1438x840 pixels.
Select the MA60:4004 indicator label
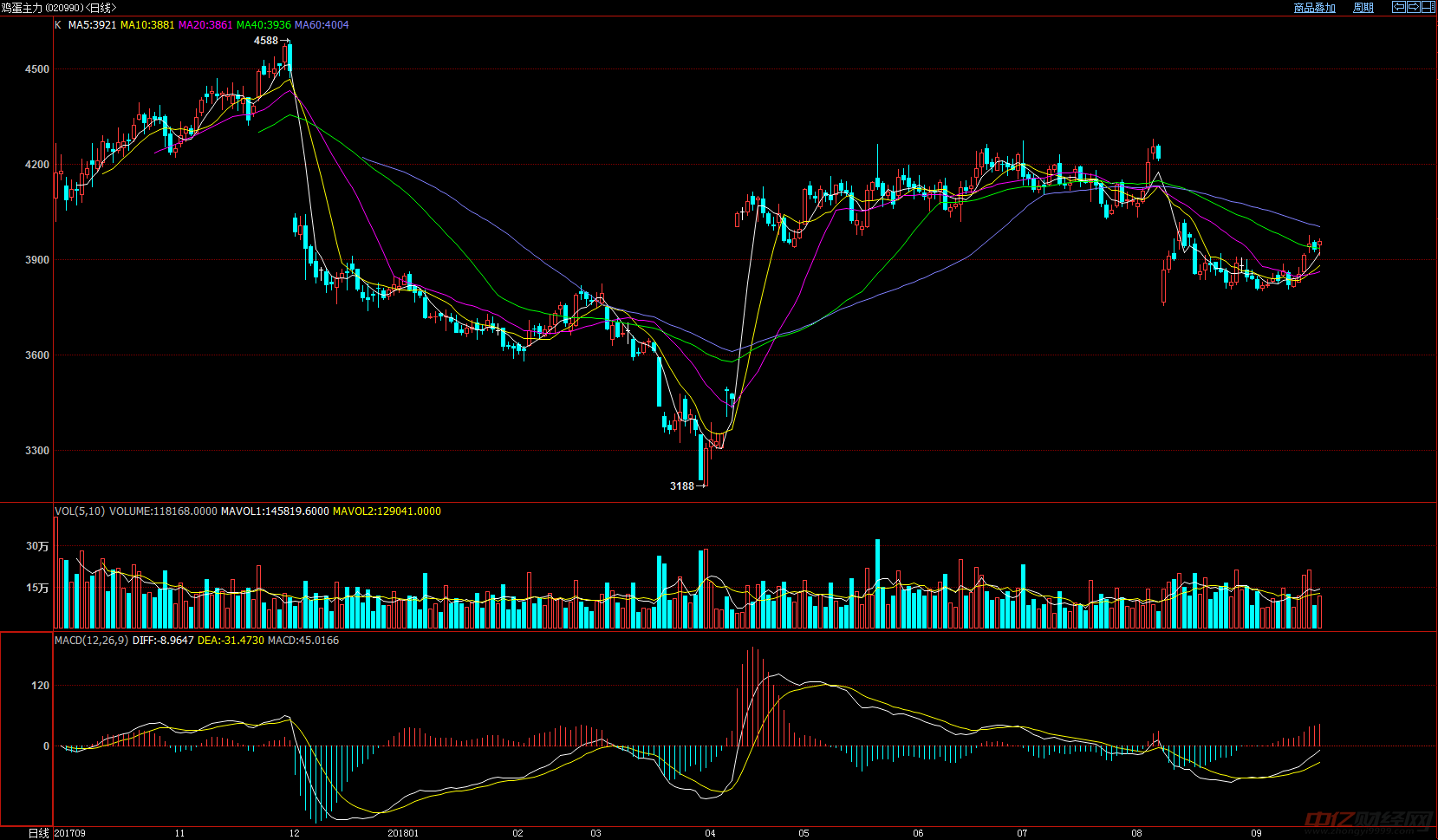pyautogui.click(x=322, y=25)
